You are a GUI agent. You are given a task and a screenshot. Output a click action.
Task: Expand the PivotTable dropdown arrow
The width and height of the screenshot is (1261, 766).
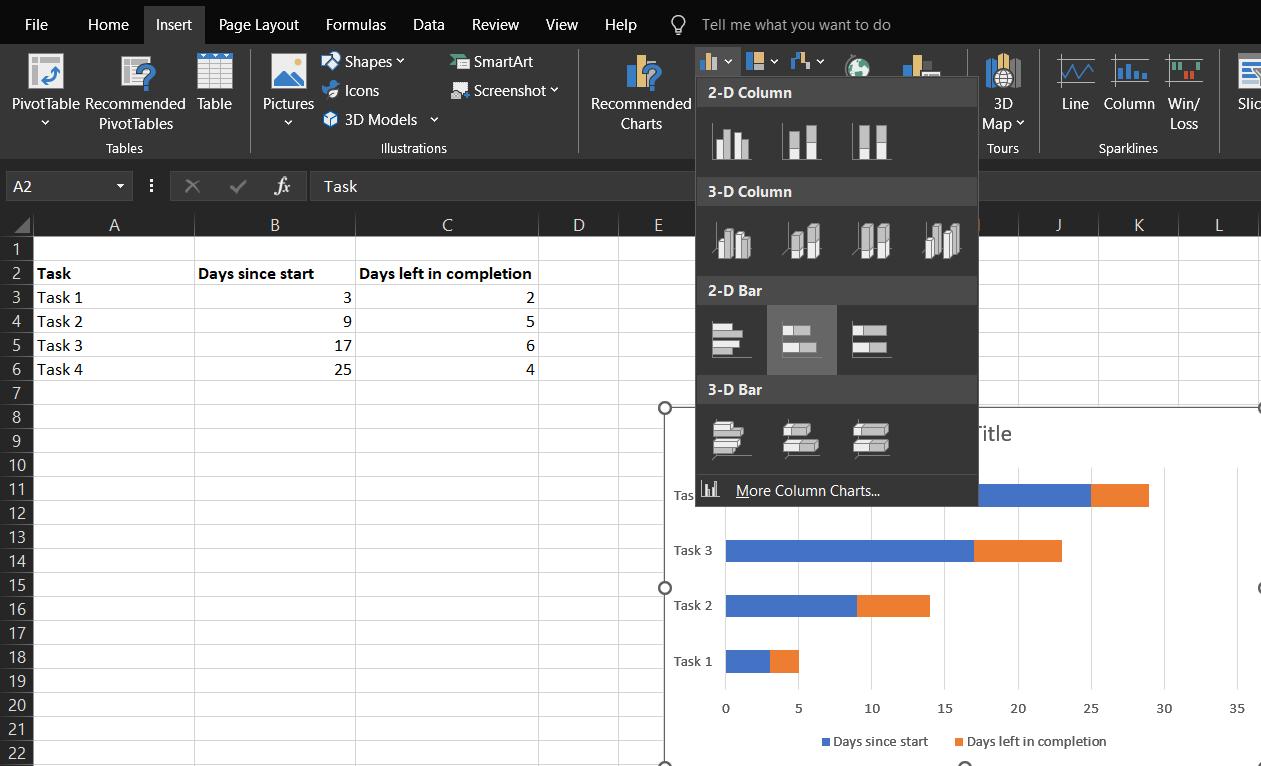(x=45, y=123)
